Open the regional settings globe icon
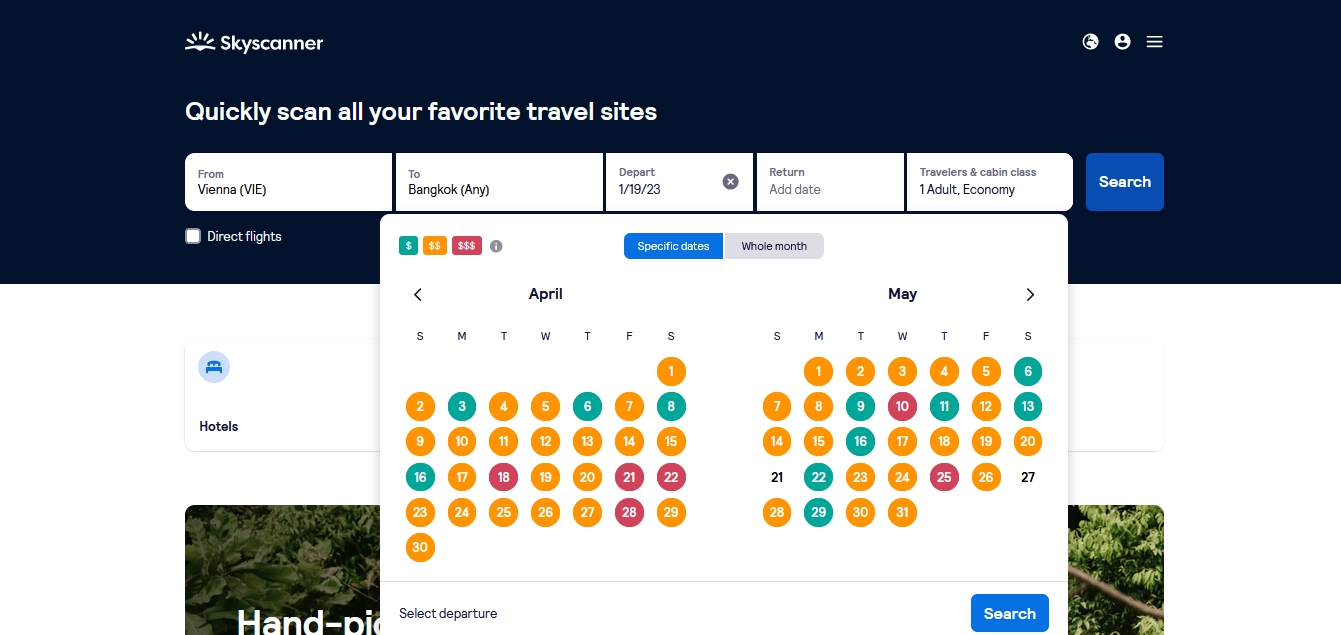Image resolution: width=1341 pixels, height=635 pixels. tap(1091, 42)
